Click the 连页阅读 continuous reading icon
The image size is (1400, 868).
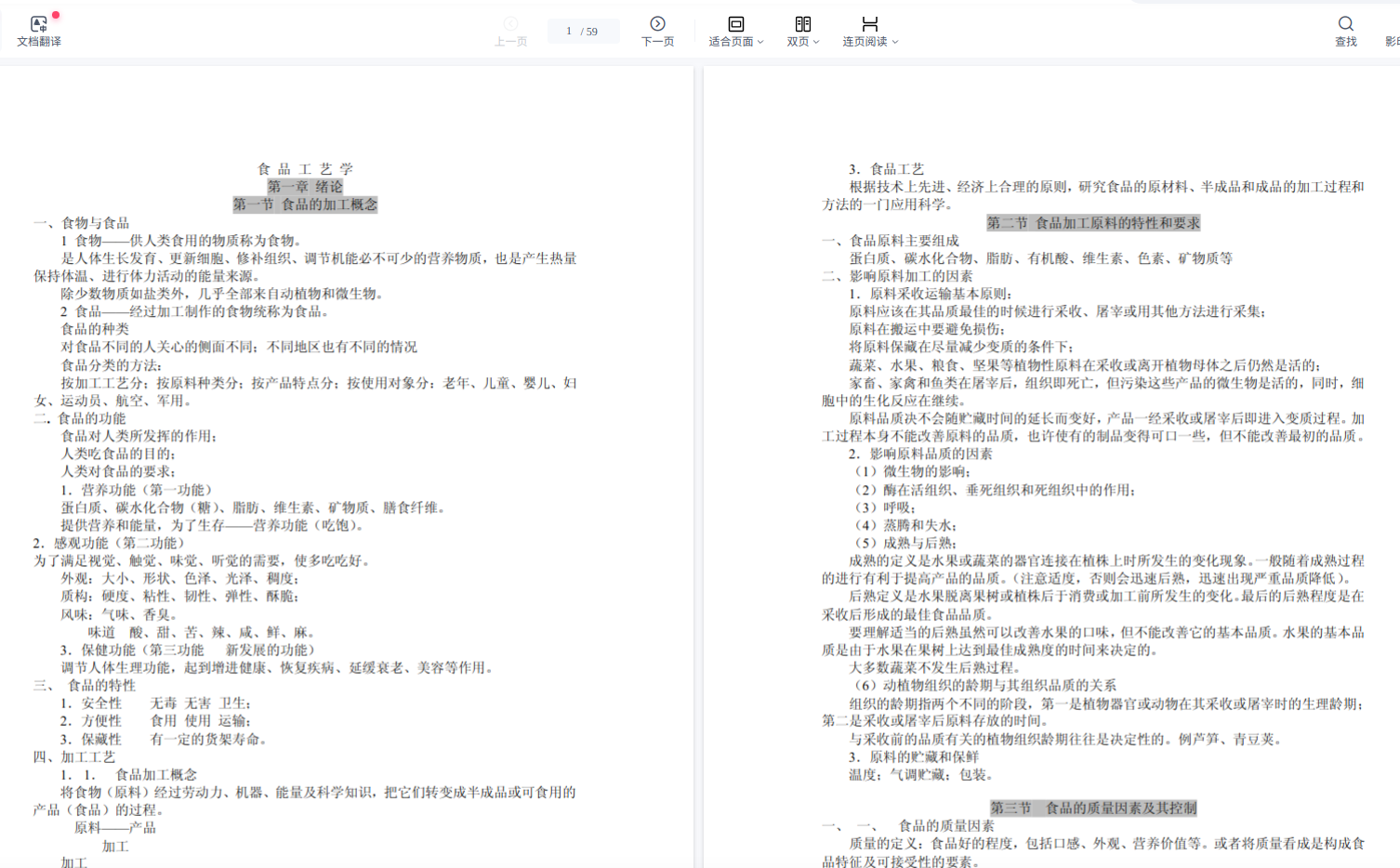(x=869, y=23)
